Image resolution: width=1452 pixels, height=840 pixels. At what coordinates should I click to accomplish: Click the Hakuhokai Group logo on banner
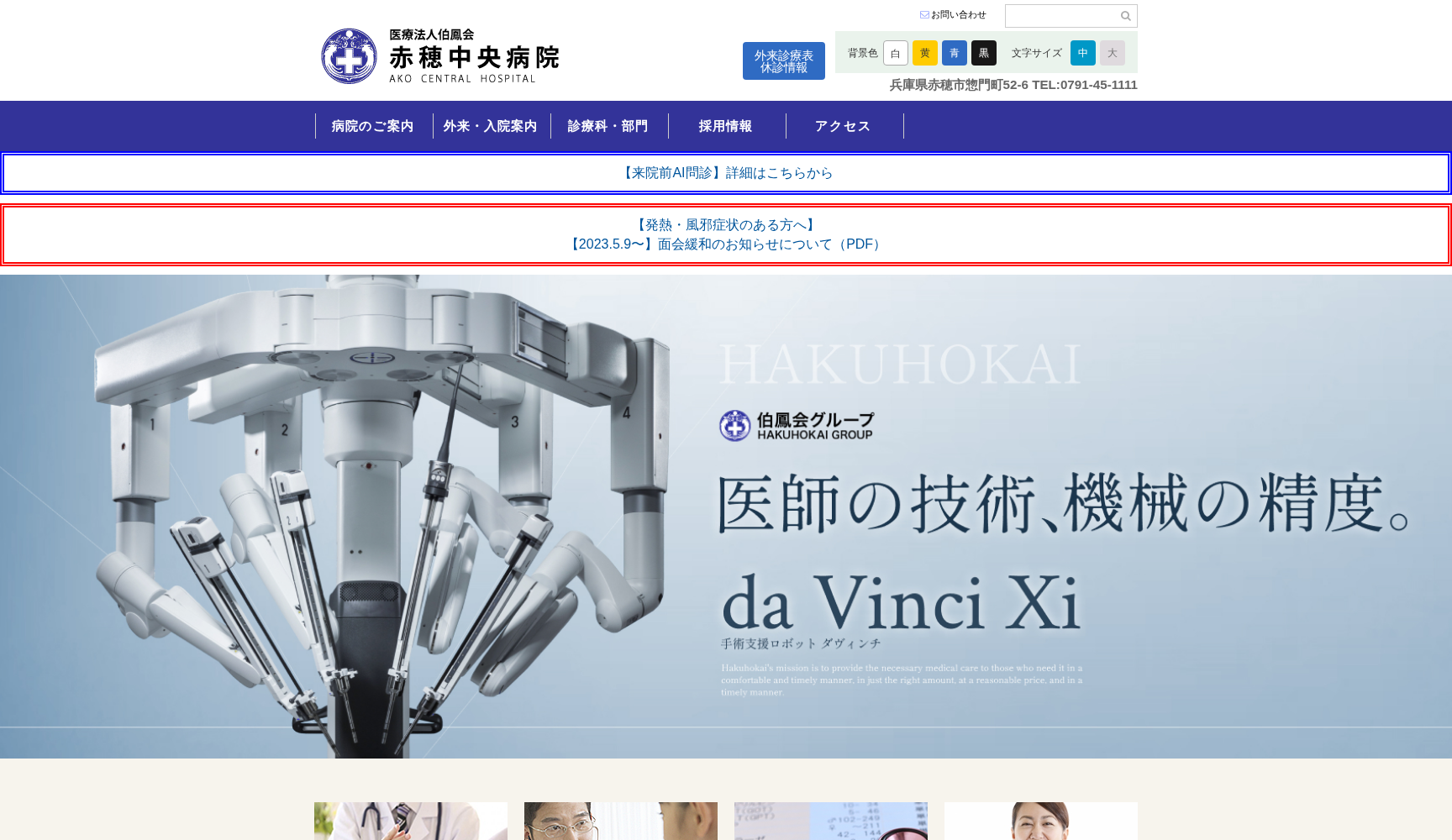coord(797,426)
